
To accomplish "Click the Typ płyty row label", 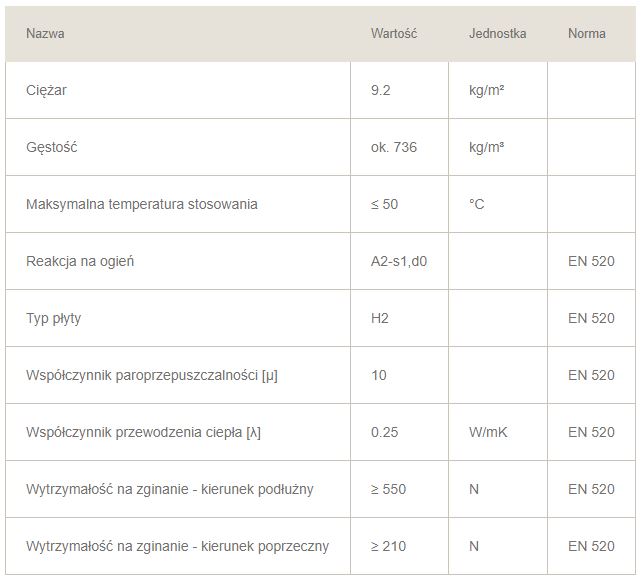I will click(54, 318).
